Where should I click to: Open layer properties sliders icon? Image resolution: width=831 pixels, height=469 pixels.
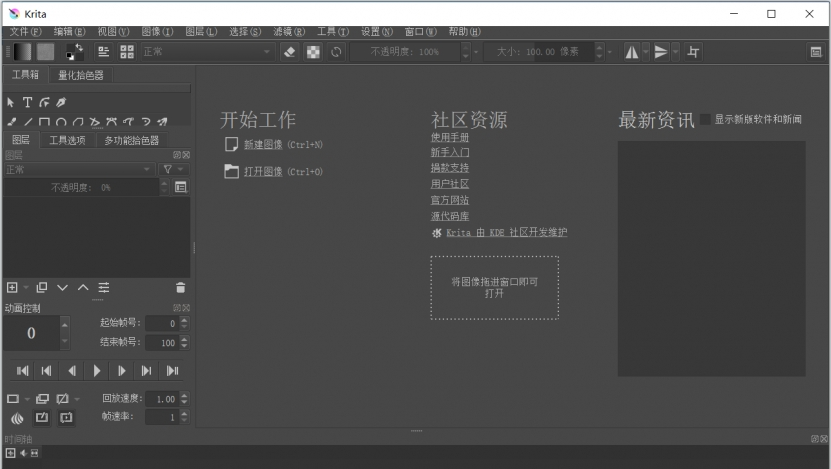coord(104,287)
